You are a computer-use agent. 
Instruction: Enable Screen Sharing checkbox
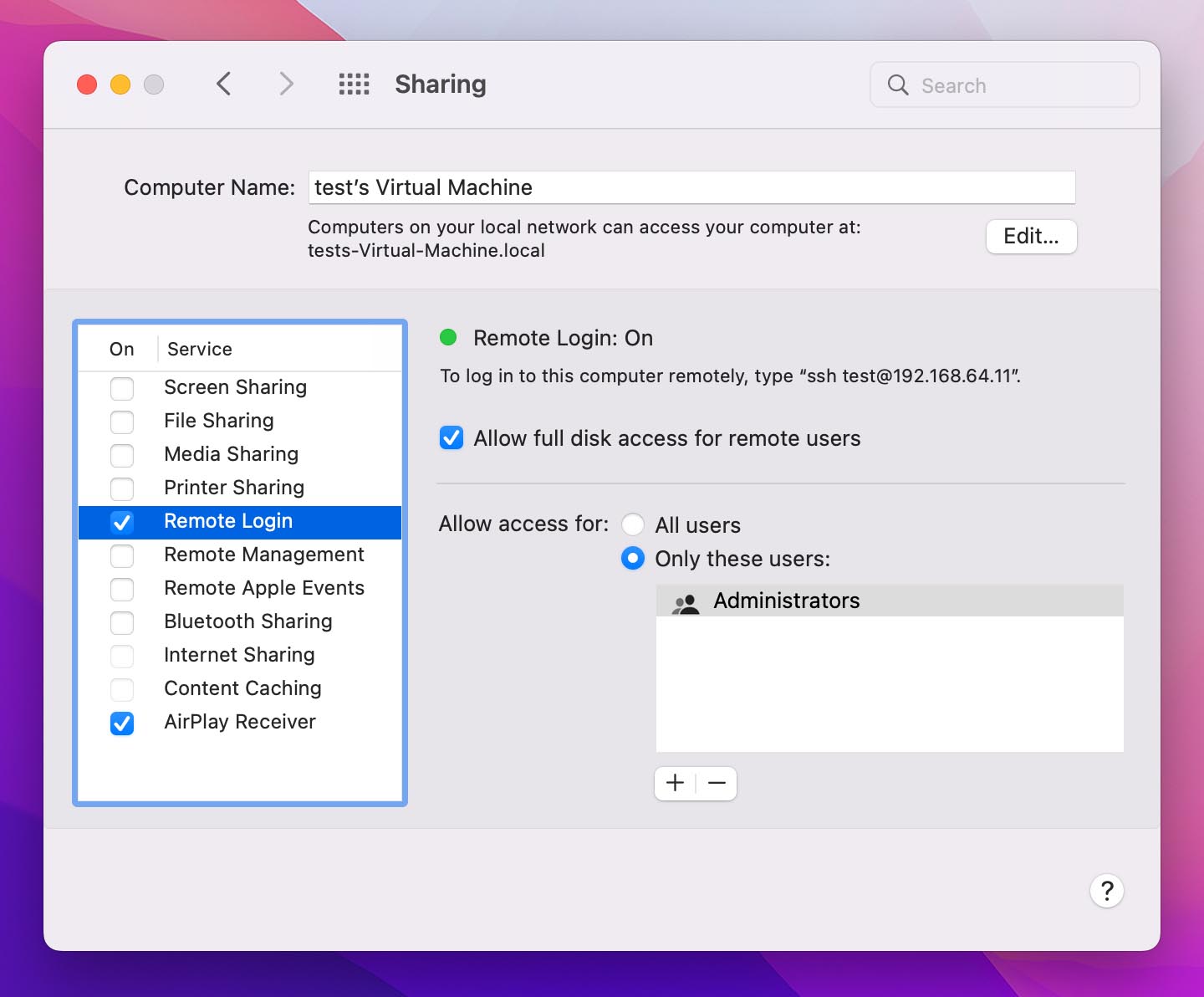coord(122,388)
